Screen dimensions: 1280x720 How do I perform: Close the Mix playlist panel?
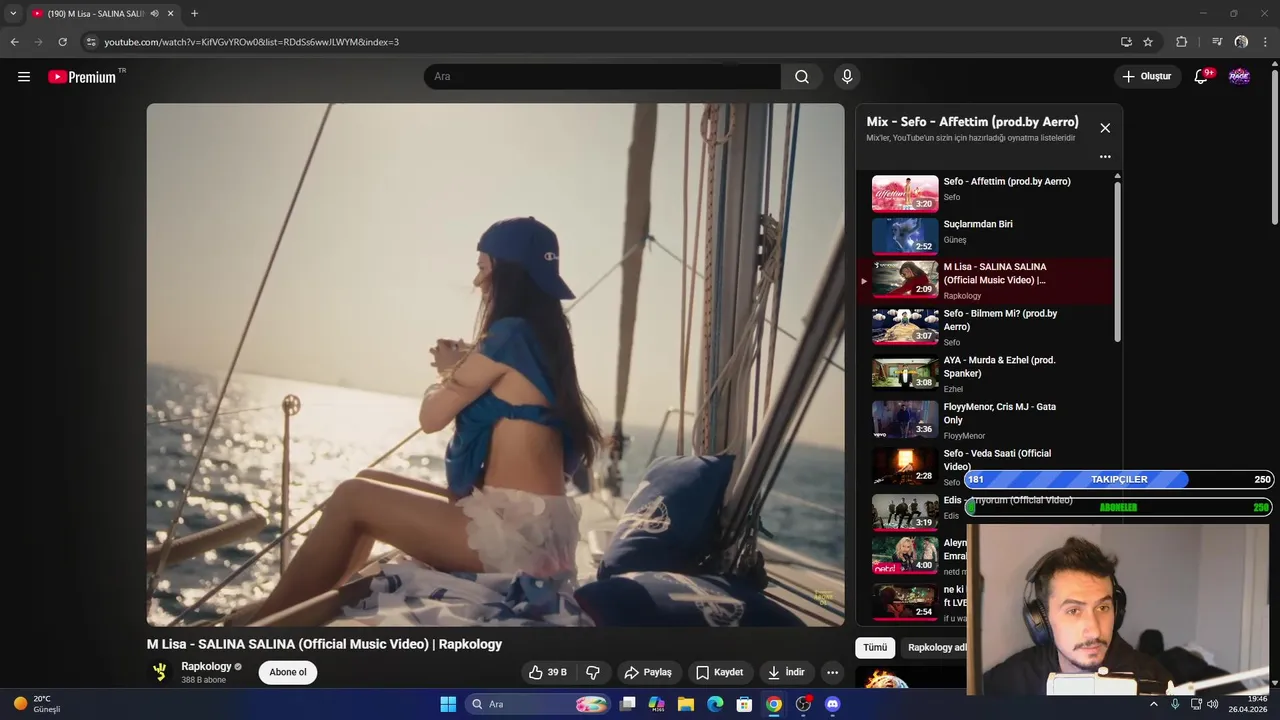pyautogui.click(x=1105, y=128)
